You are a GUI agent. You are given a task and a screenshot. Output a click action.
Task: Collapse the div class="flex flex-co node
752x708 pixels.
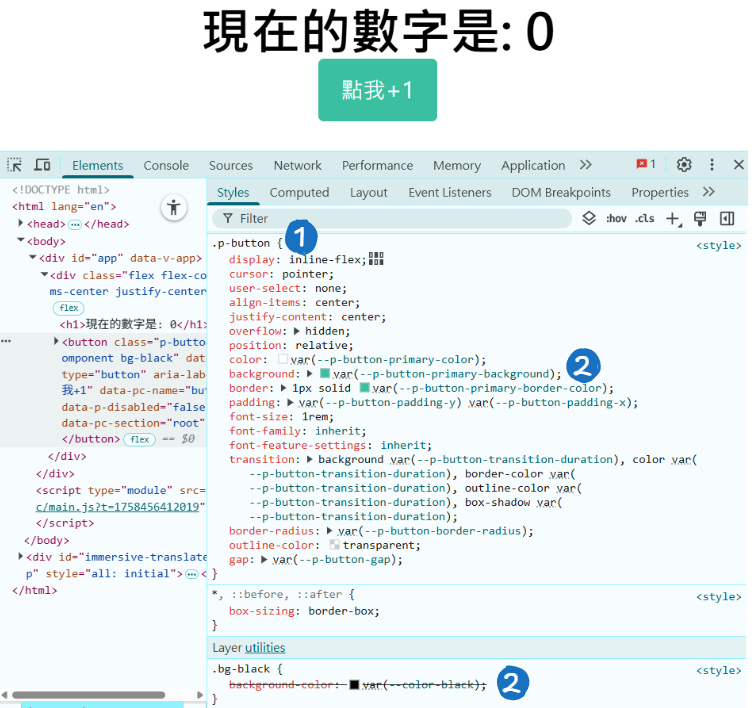(44, 274)
